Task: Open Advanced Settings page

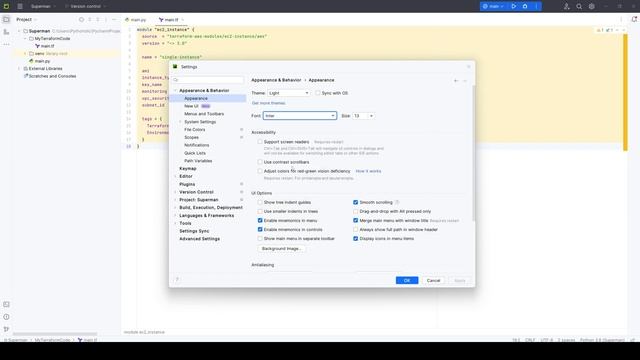Action: 200,239
